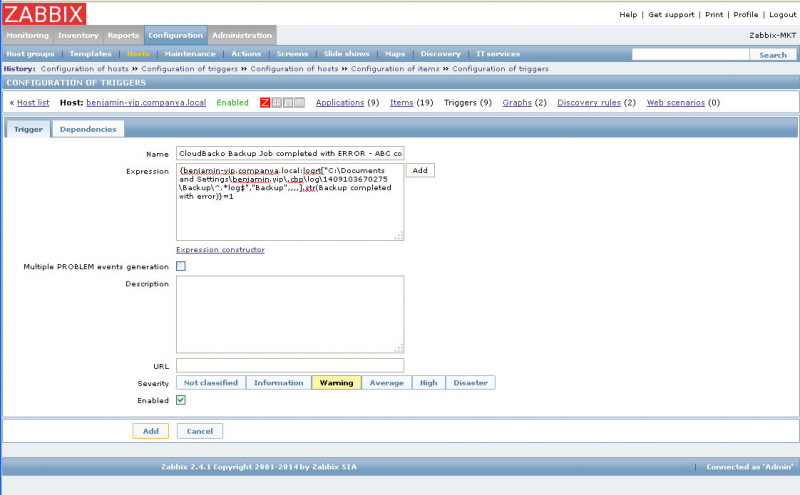This screenshot has width=800, height=495.
Task: Switch to the Dependencies tab
Action: (x=88, y=129)
